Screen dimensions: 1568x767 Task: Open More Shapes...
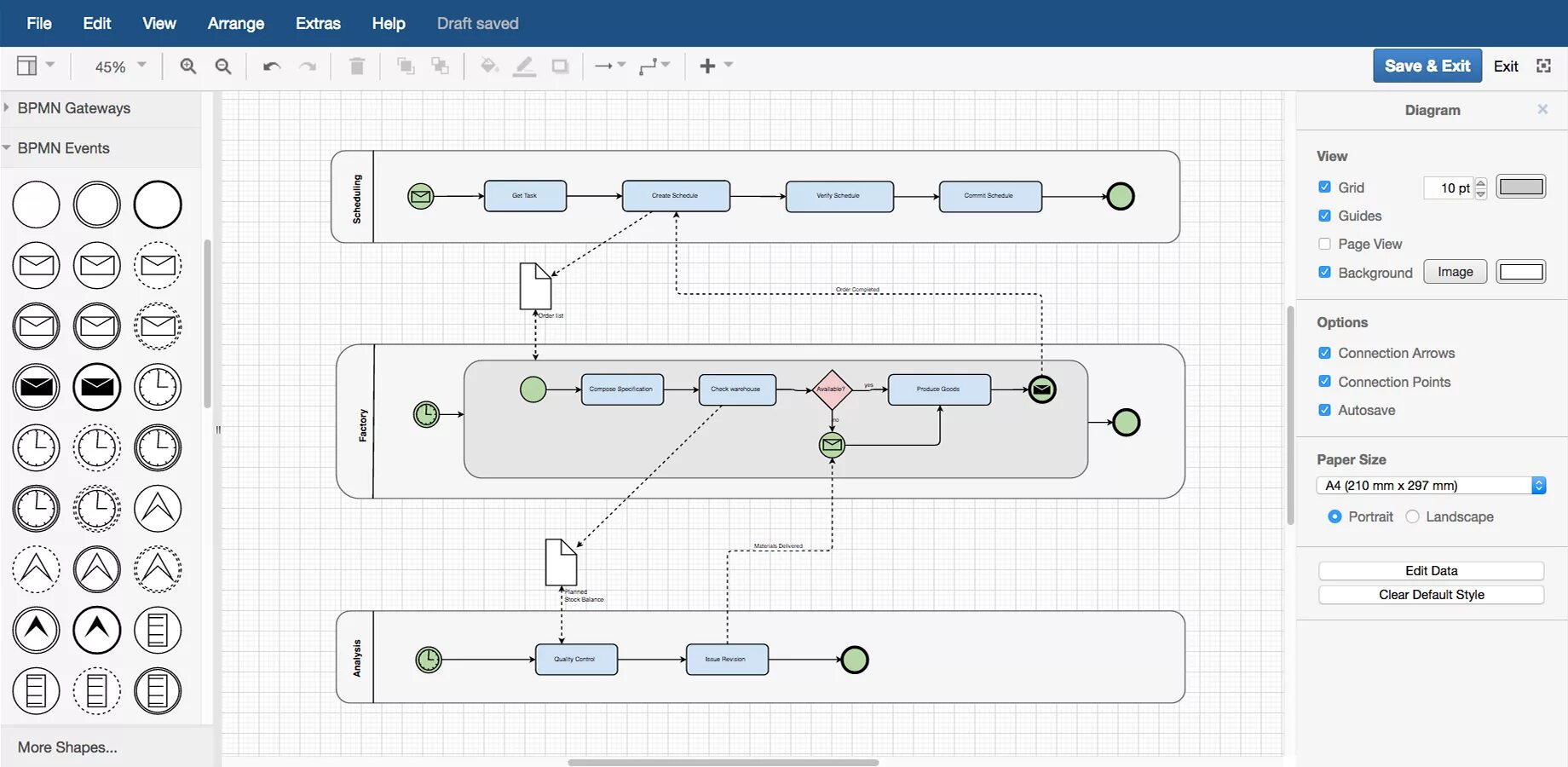point(68,747)
